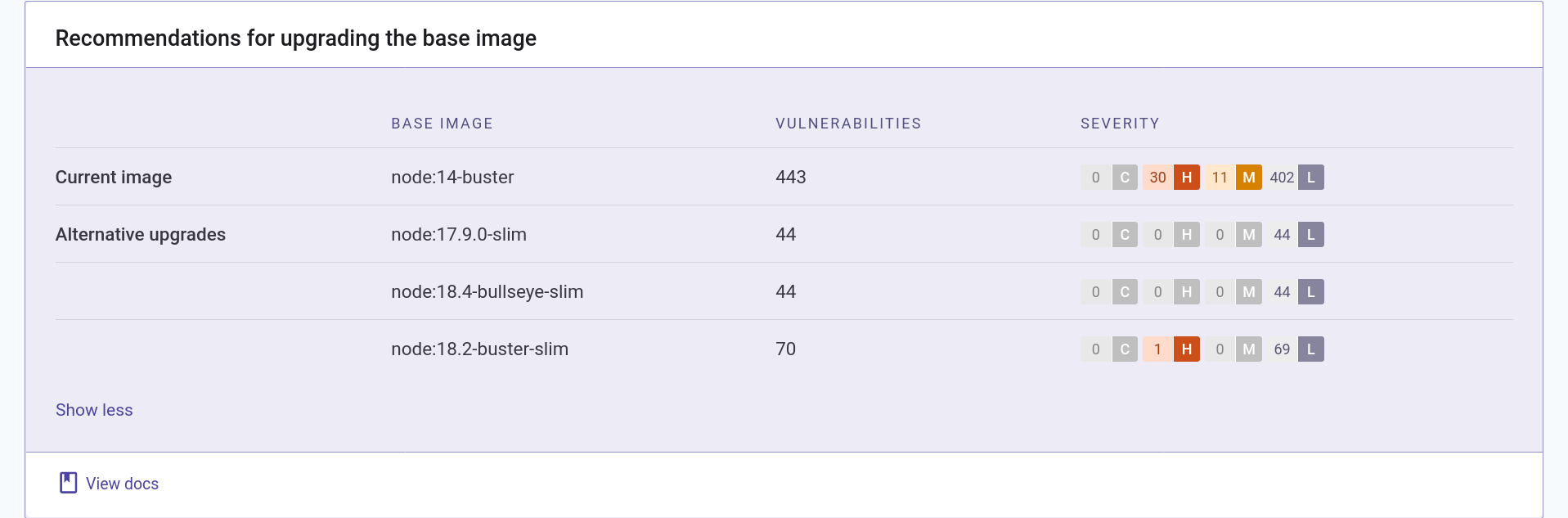Click the Severity column header
The image size is (1568, 518).
tap(1120, 124)
